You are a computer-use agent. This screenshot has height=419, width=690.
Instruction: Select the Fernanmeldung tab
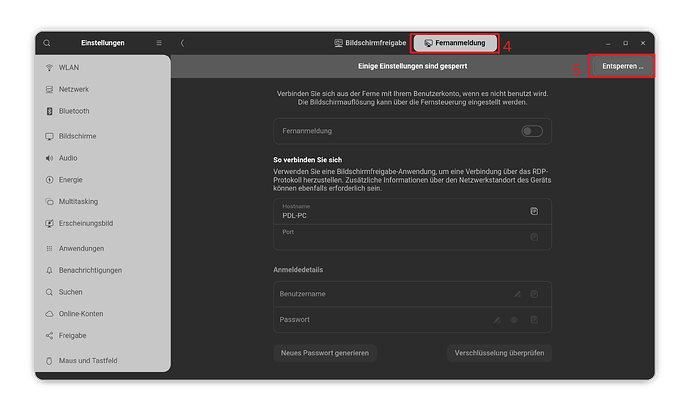tap(455, 43)
